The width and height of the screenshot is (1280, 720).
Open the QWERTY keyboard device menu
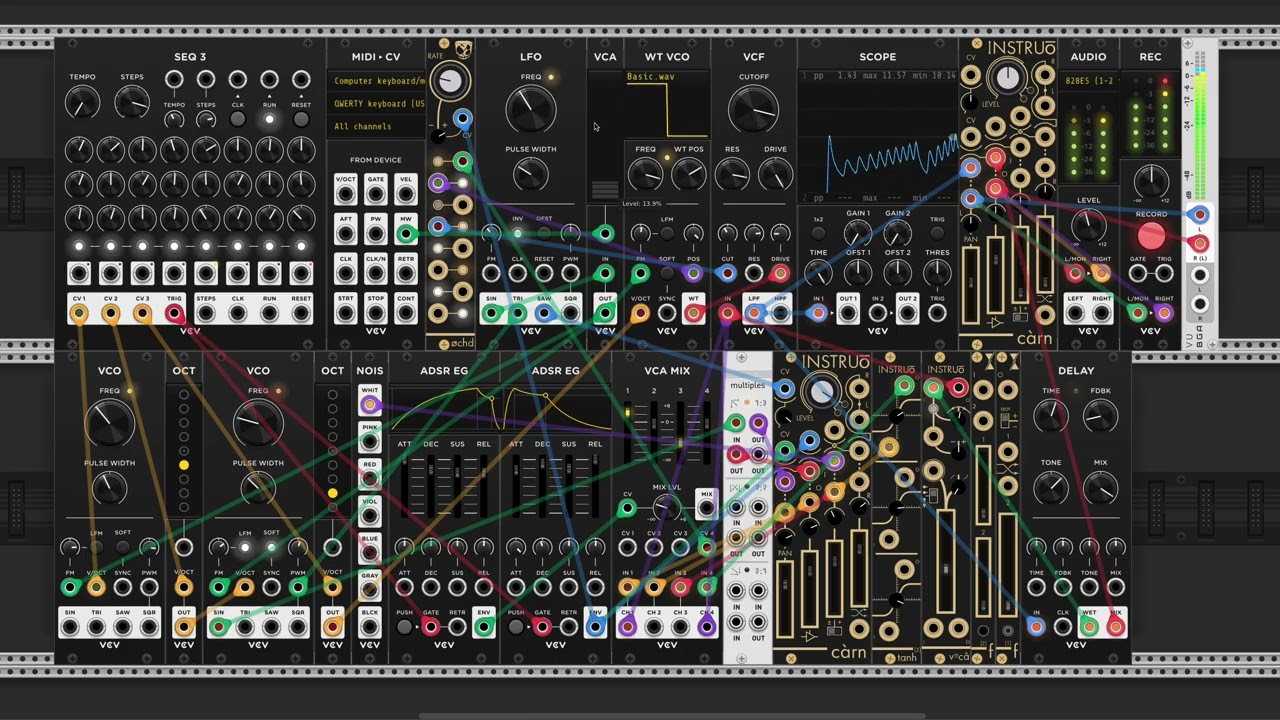(378, 104)
